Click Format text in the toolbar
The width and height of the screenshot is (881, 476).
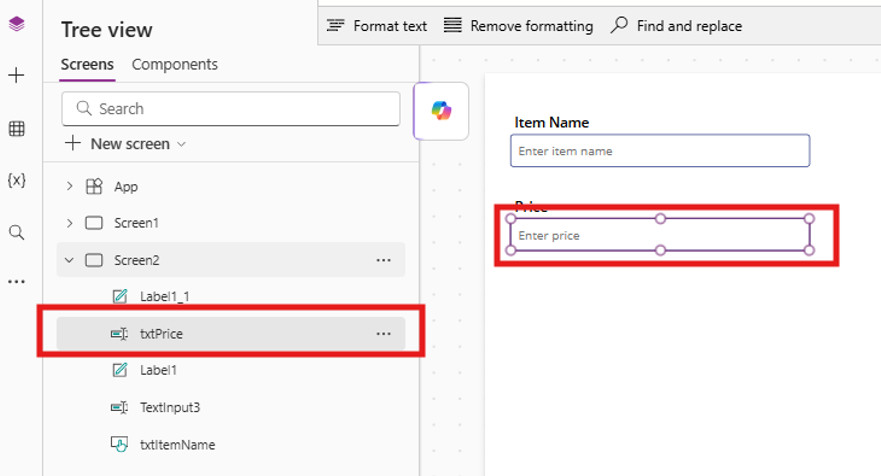[x=377, y=26]
